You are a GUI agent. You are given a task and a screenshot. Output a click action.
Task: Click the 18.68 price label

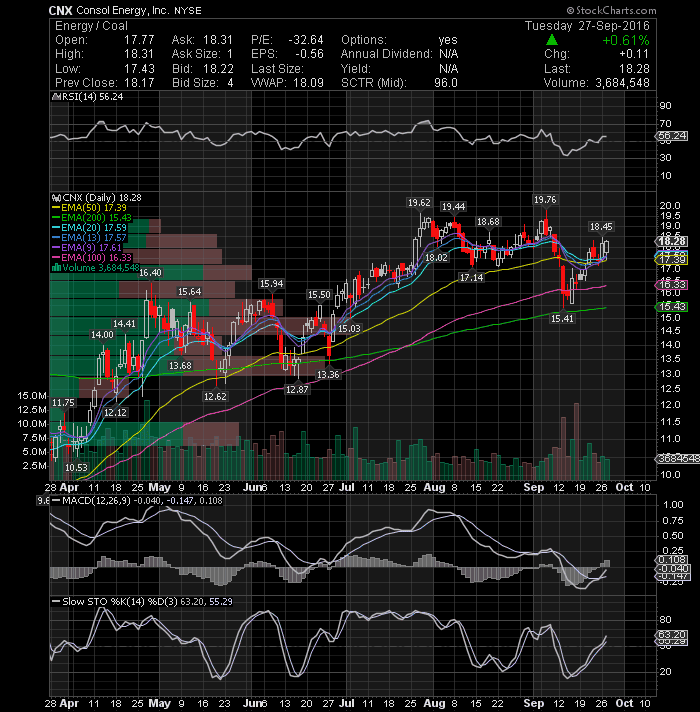pyautogui.click(x=488, y=222)
